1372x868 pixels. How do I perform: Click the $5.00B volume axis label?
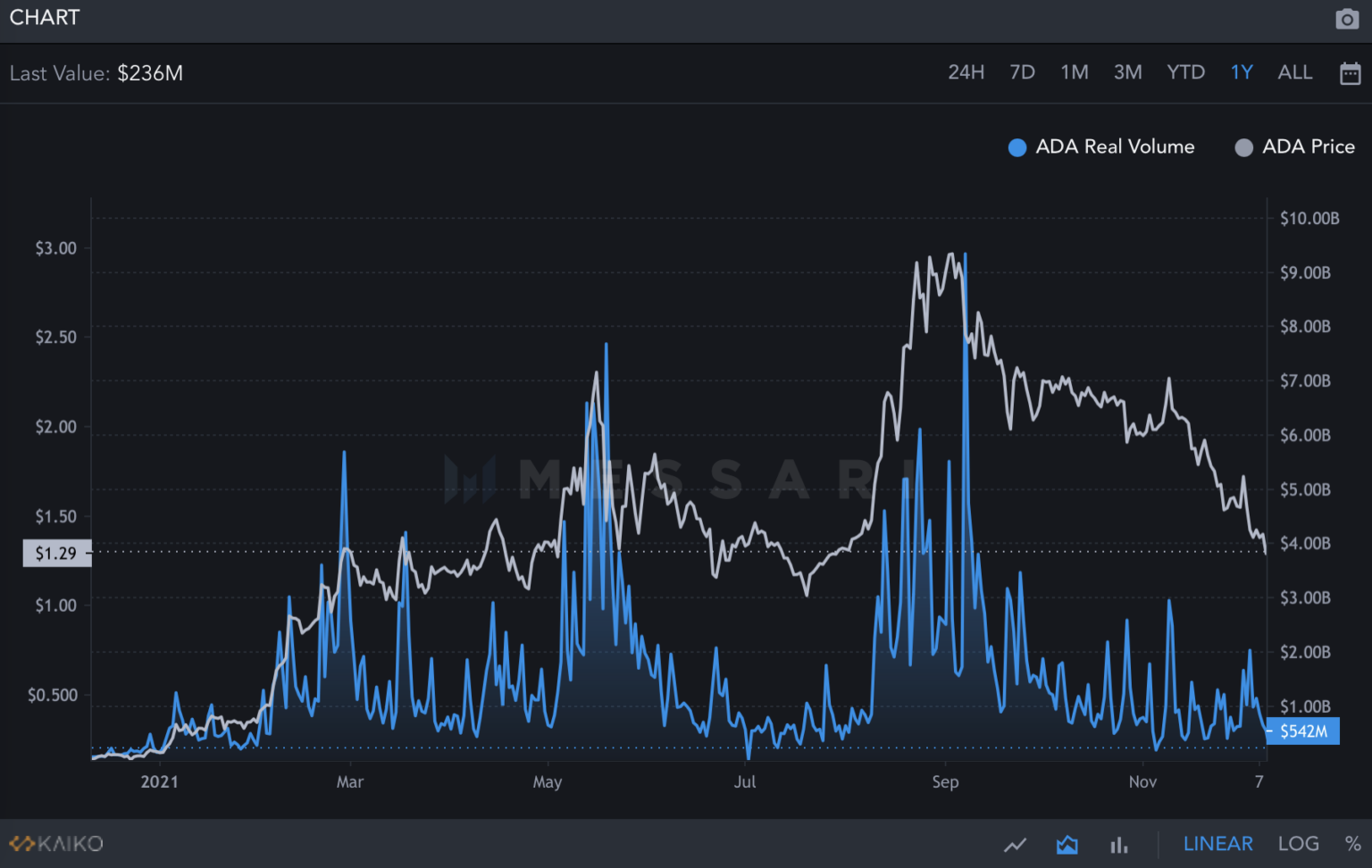click(1305, 489)
